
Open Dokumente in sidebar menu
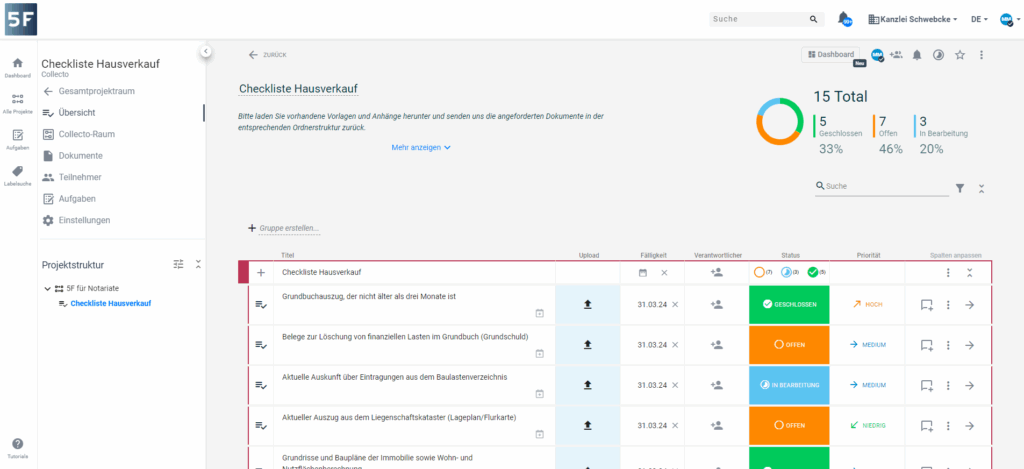click(80, 156)
